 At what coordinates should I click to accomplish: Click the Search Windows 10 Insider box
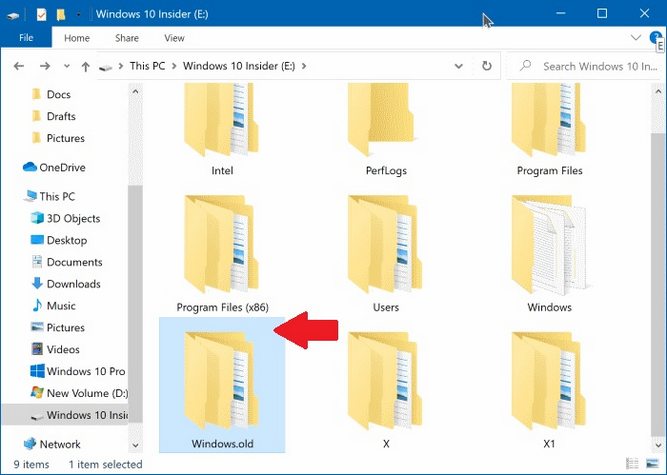click(x=584, y=66)
